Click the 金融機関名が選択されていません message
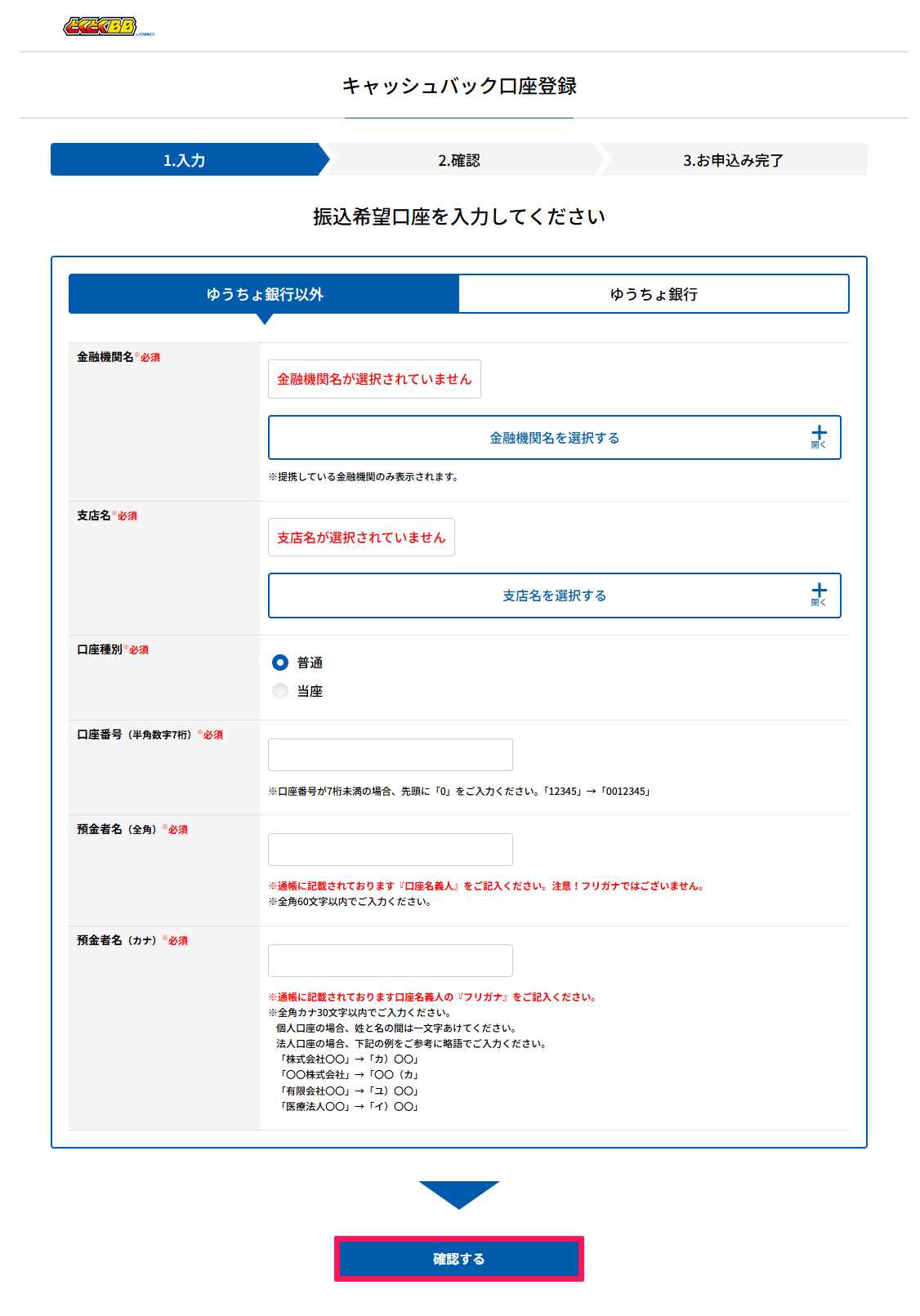The width and height of the screenshot is (920, 1316). click(x=374, y=379)
